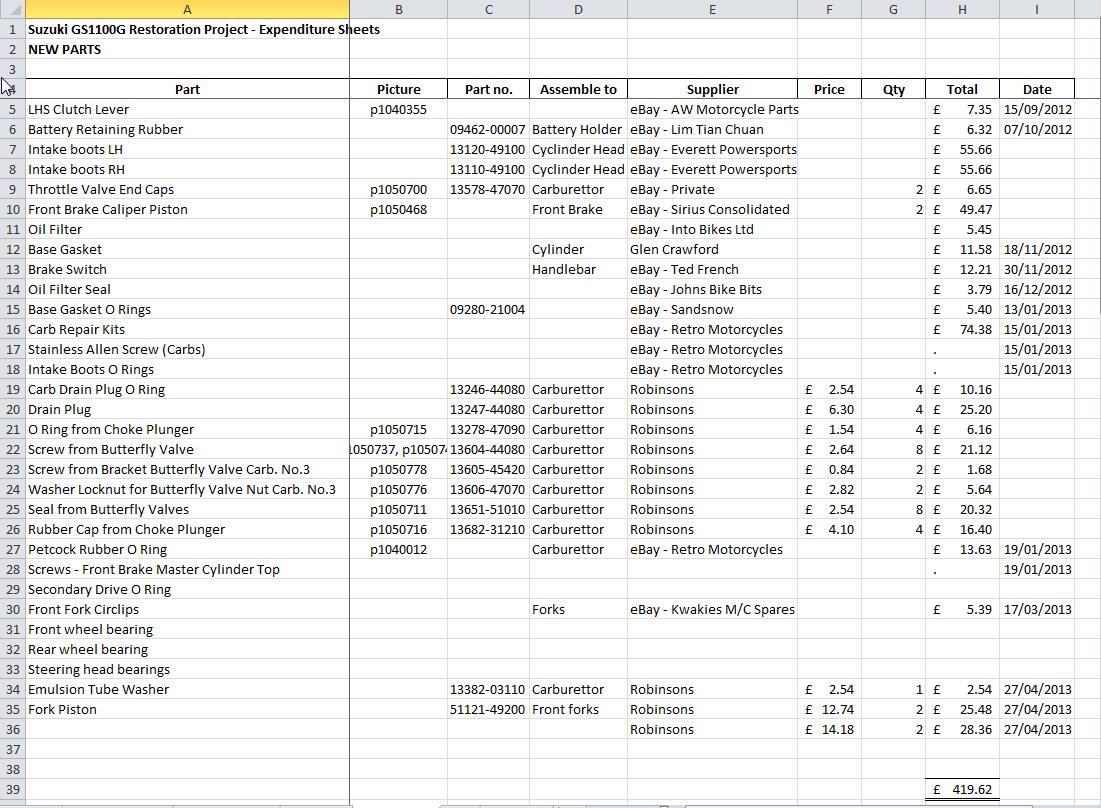Select the date cell 18/11/2012
Screen dimensions: 1101x808
(x=1036, y=249)
